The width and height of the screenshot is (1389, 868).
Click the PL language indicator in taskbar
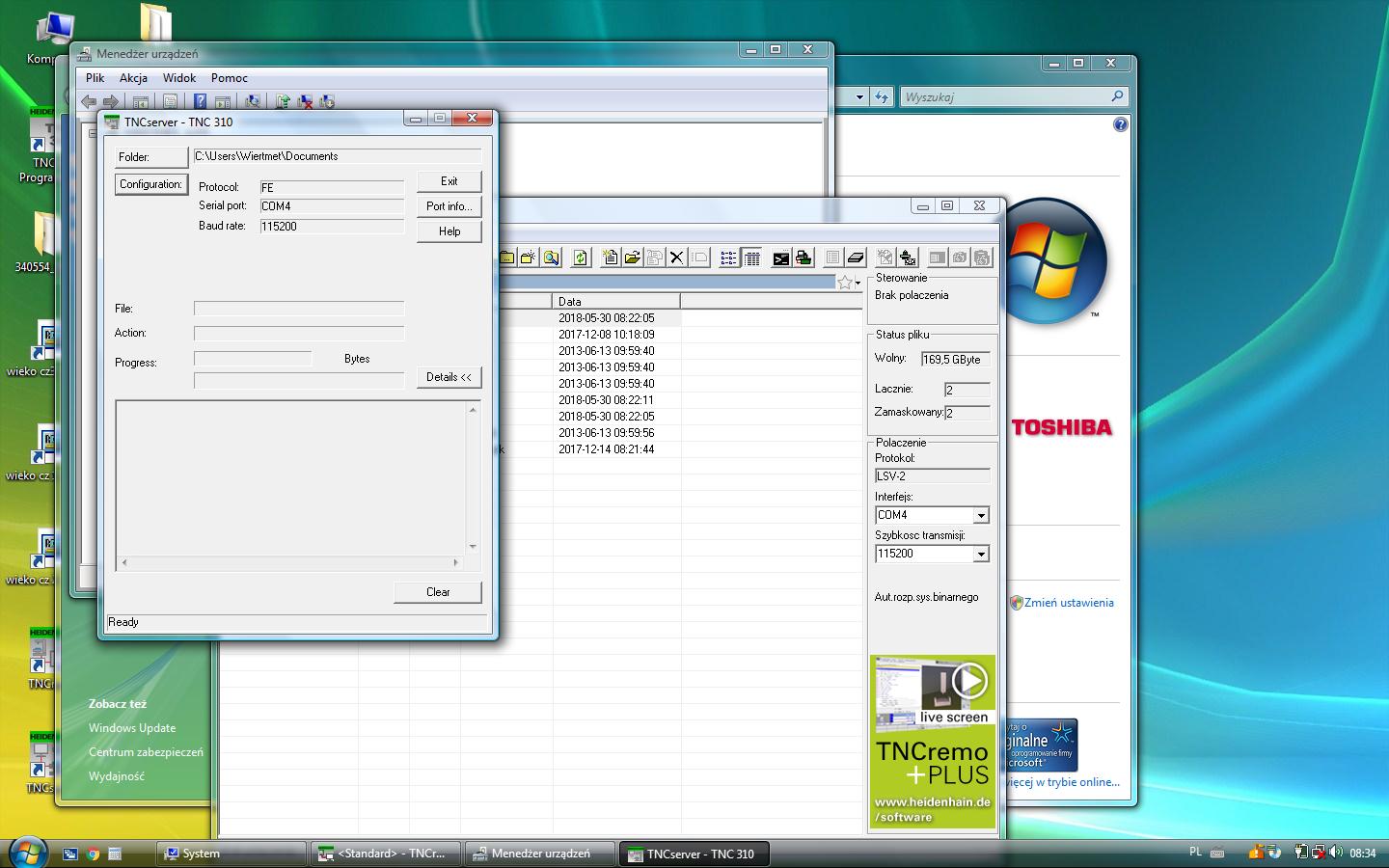(x=1195, y=852)
